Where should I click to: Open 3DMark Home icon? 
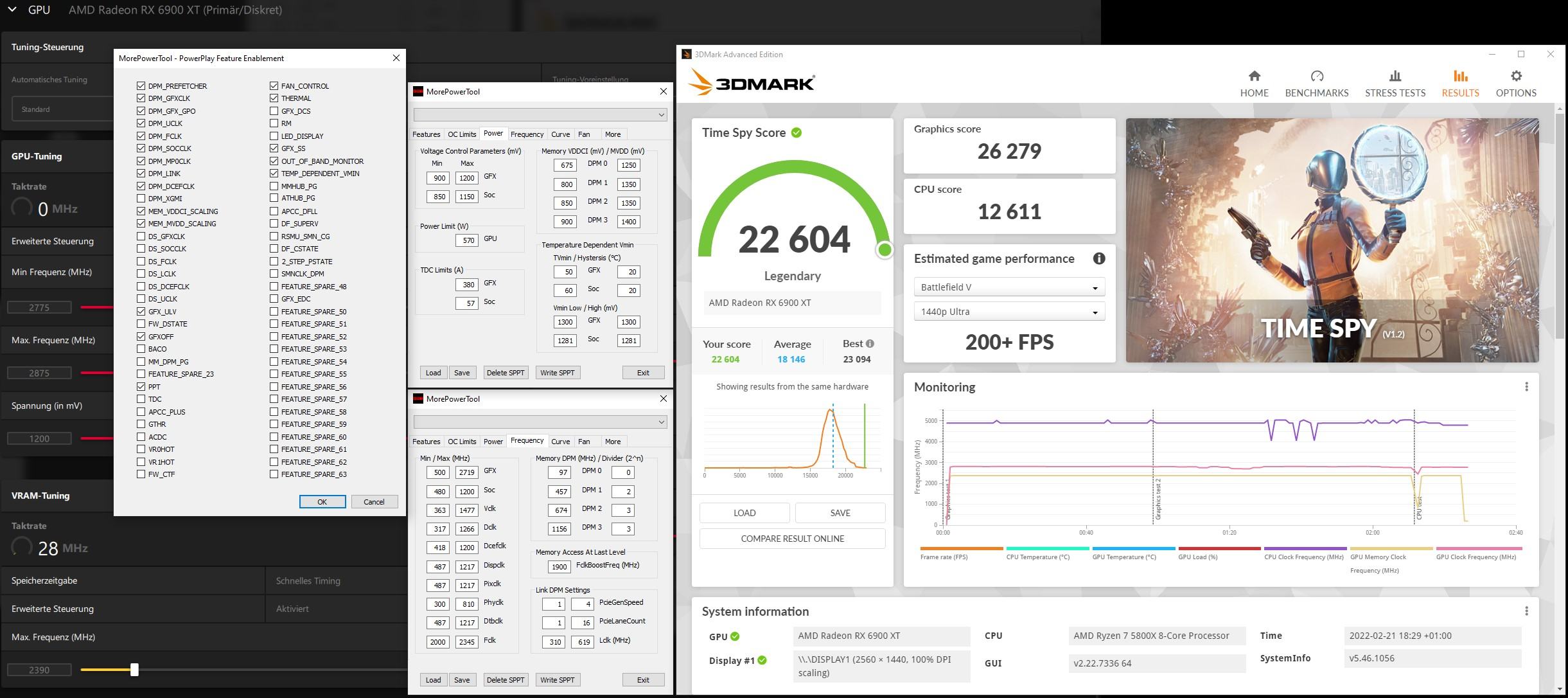pos(1254,76)
